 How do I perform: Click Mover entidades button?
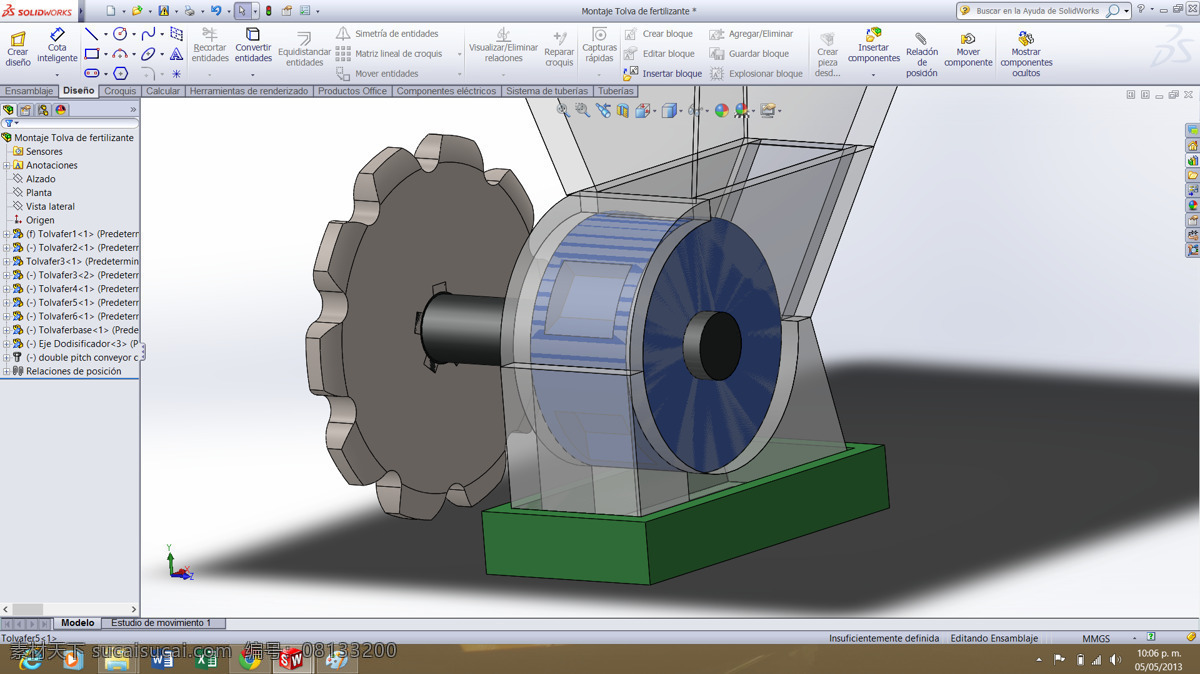377,74
